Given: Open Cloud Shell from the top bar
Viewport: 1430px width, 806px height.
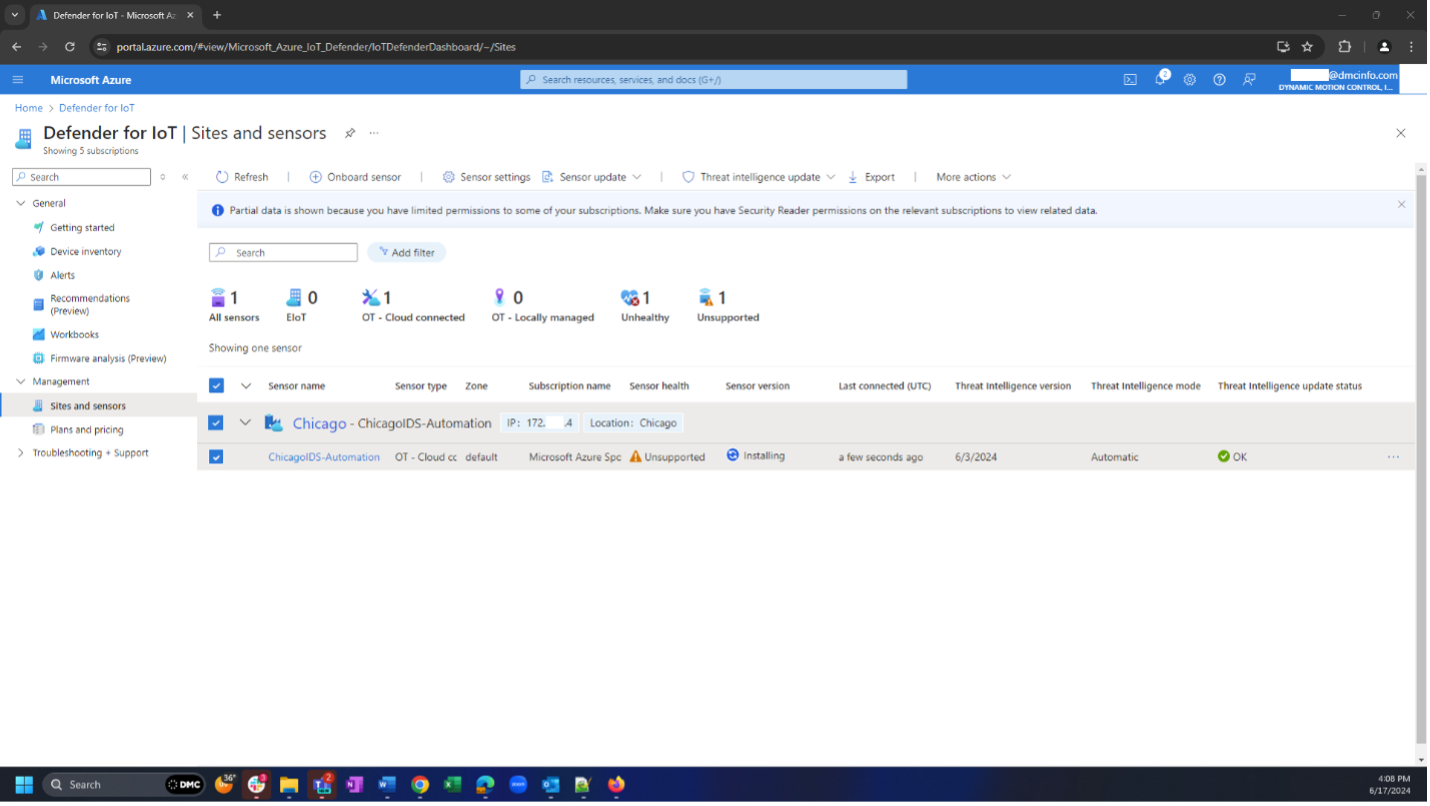Looking at the screenshot, I should point(1130,80).
